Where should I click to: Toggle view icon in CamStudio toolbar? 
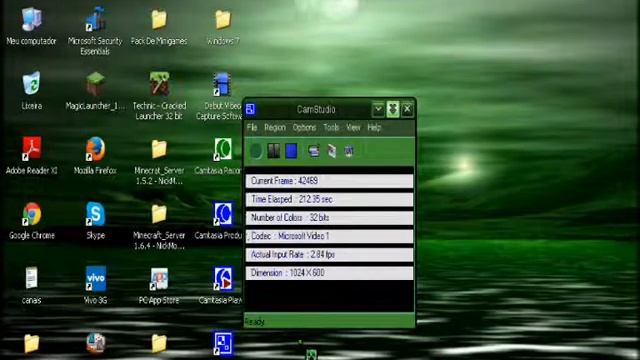click(x=314, y=151)
